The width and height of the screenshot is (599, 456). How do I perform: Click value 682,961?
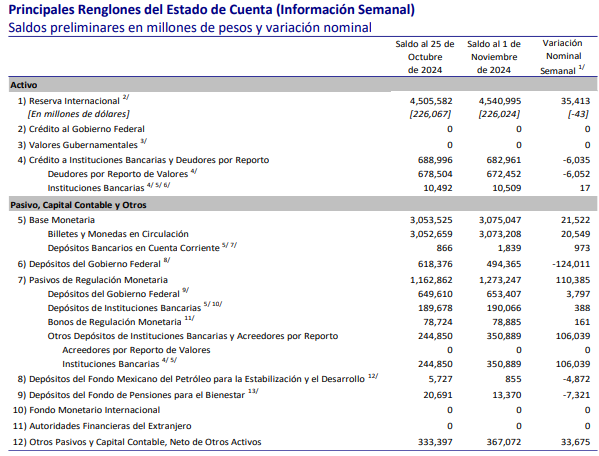pyautogui.click(x=503, y=160)
